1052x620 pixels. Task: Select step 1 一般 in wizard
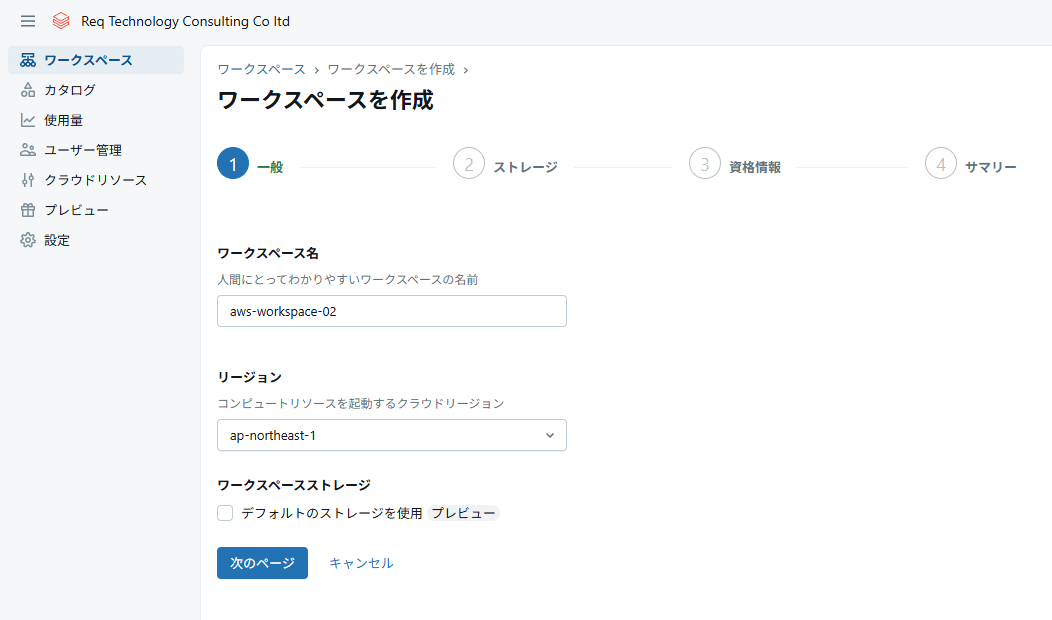pyautogui.click(x=233, y=164)
